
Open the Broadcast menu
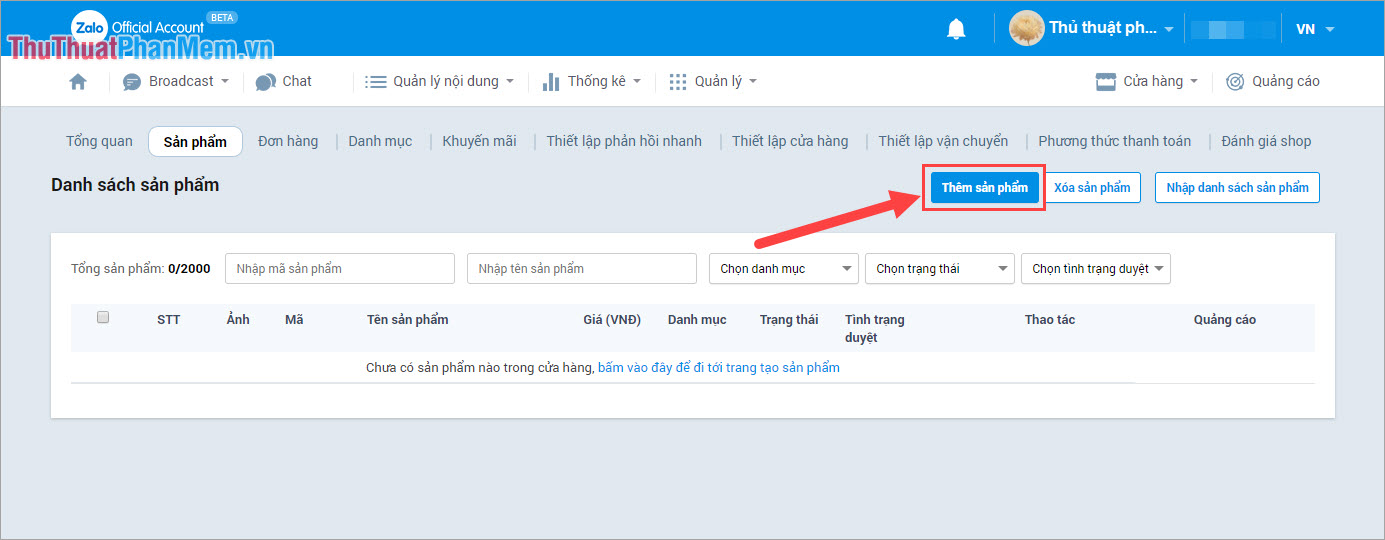pos(176,82)
